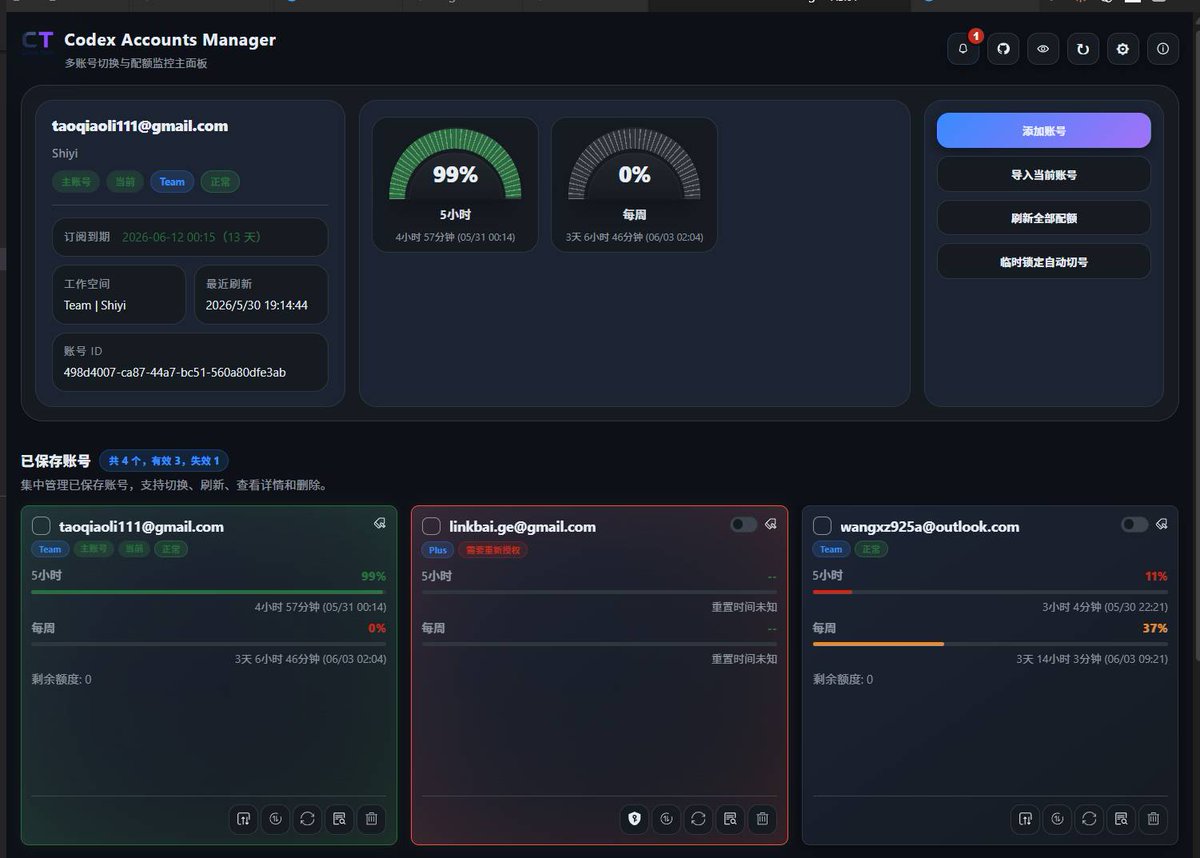Viewport: 1200px width, 858px height.
Task: Click the 已保存账号 section heading
Action: pos(56,461)
